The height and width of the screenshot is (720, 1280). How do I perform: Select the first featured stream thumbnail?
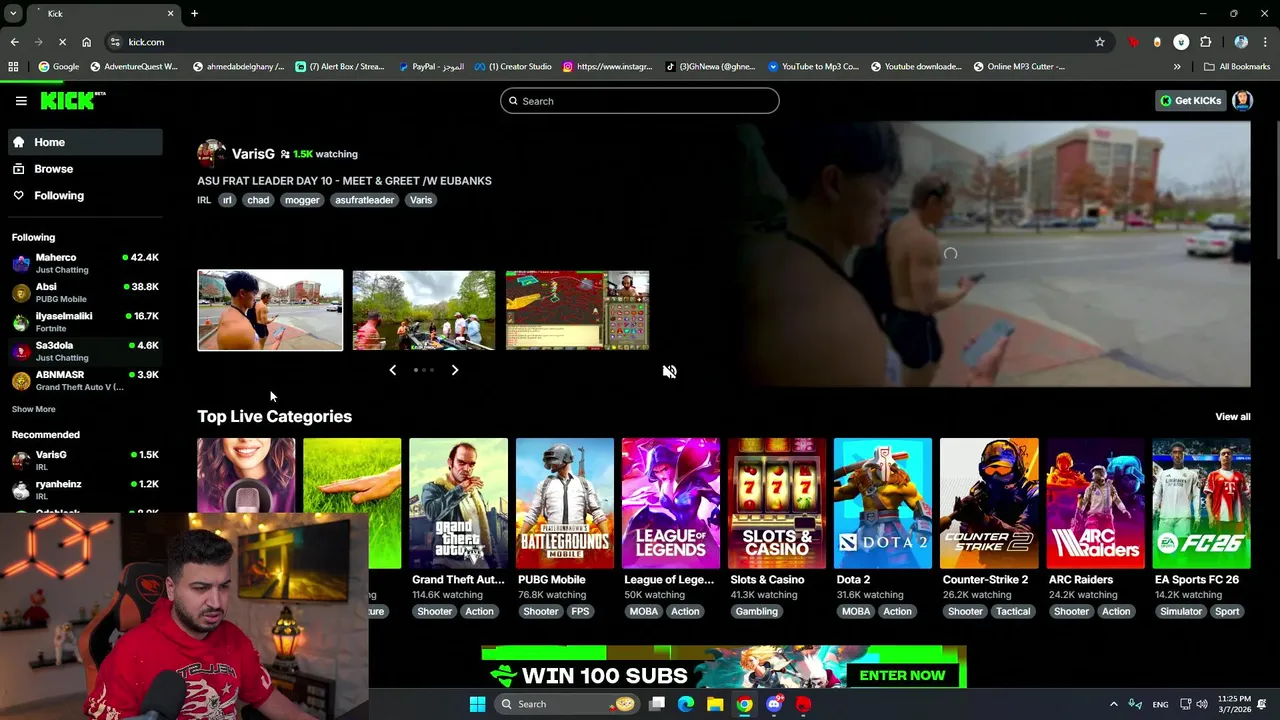pos(270,310)
